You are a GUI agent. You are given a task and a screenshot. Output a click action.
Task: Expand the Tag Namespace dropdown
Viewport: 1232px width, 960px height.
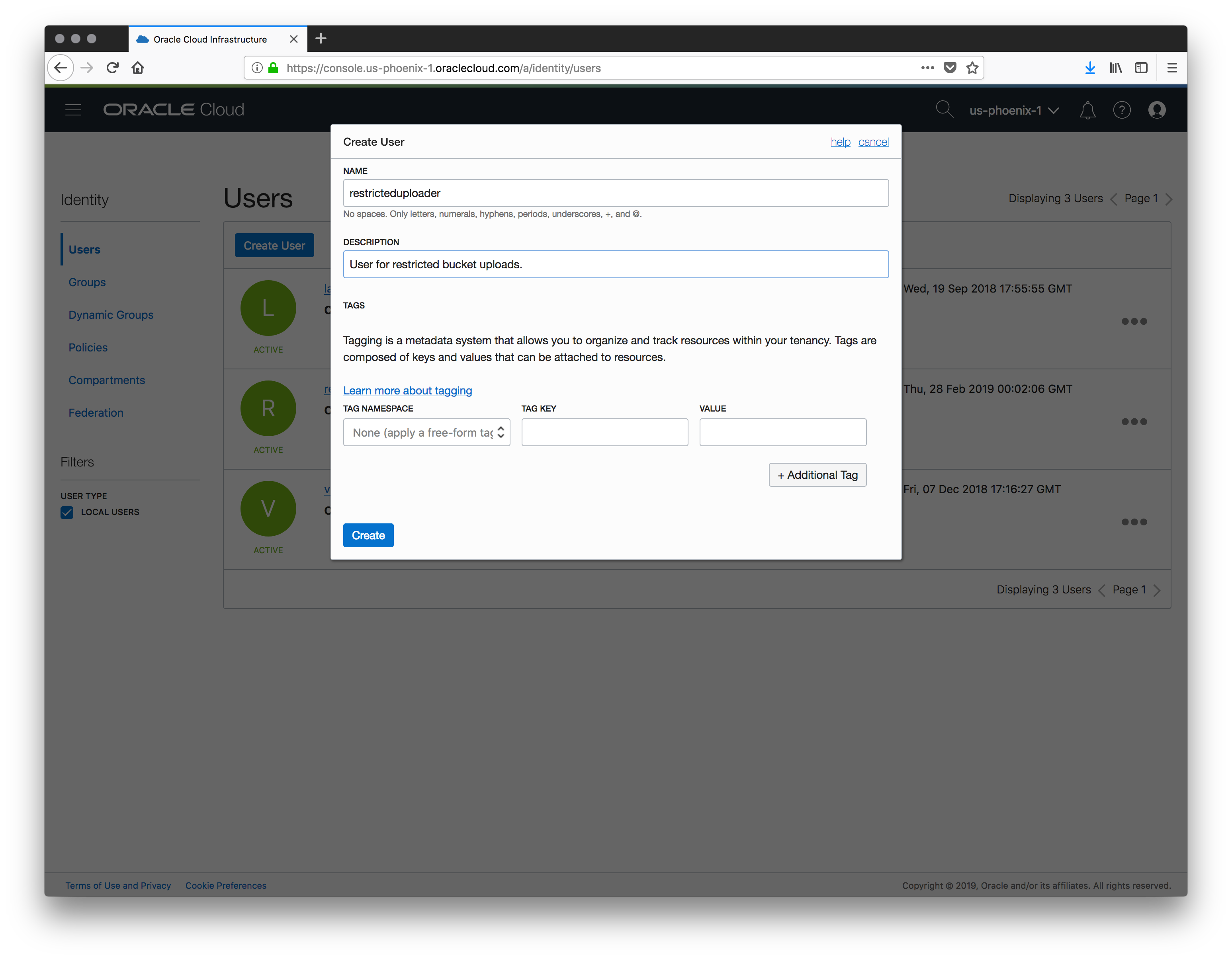pos(426,432)
